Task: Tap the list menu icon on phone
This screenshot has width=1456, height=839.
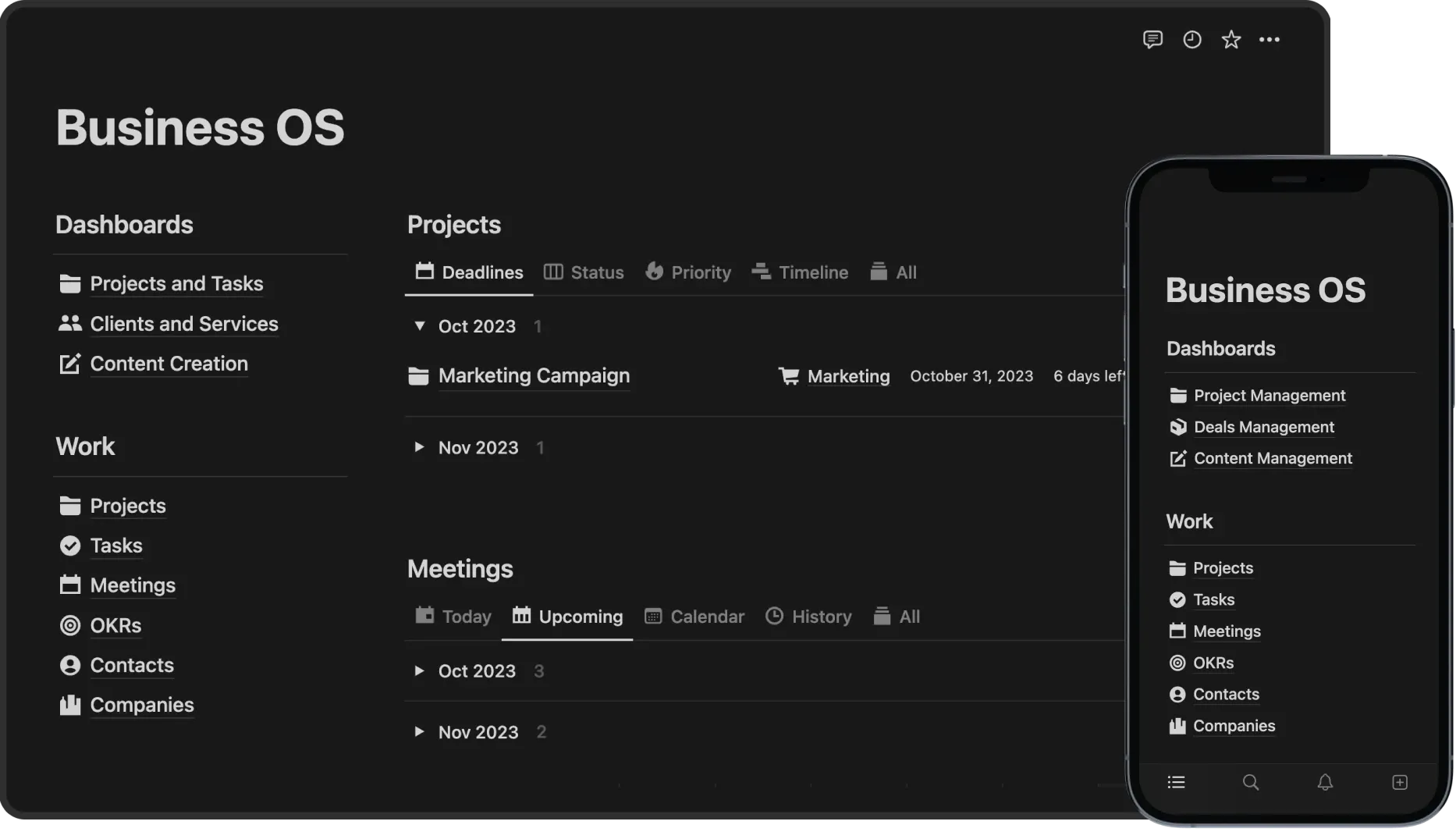Action: (x=1176, y=782)
